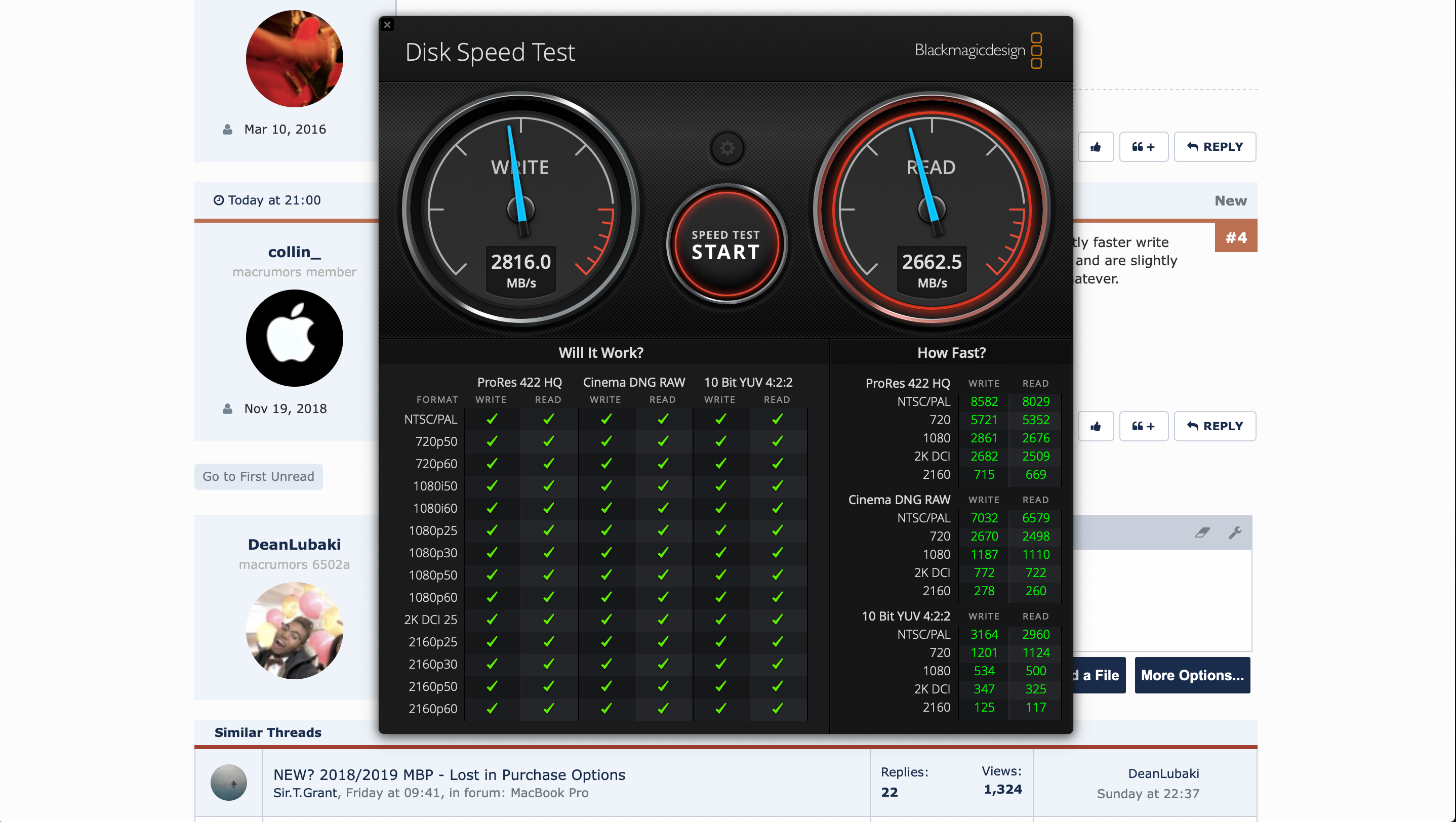
Task: Click ProRes 422 HQ NTSC/PAL write value 8582
Action: pyautogui.click(x=984, y=401)
